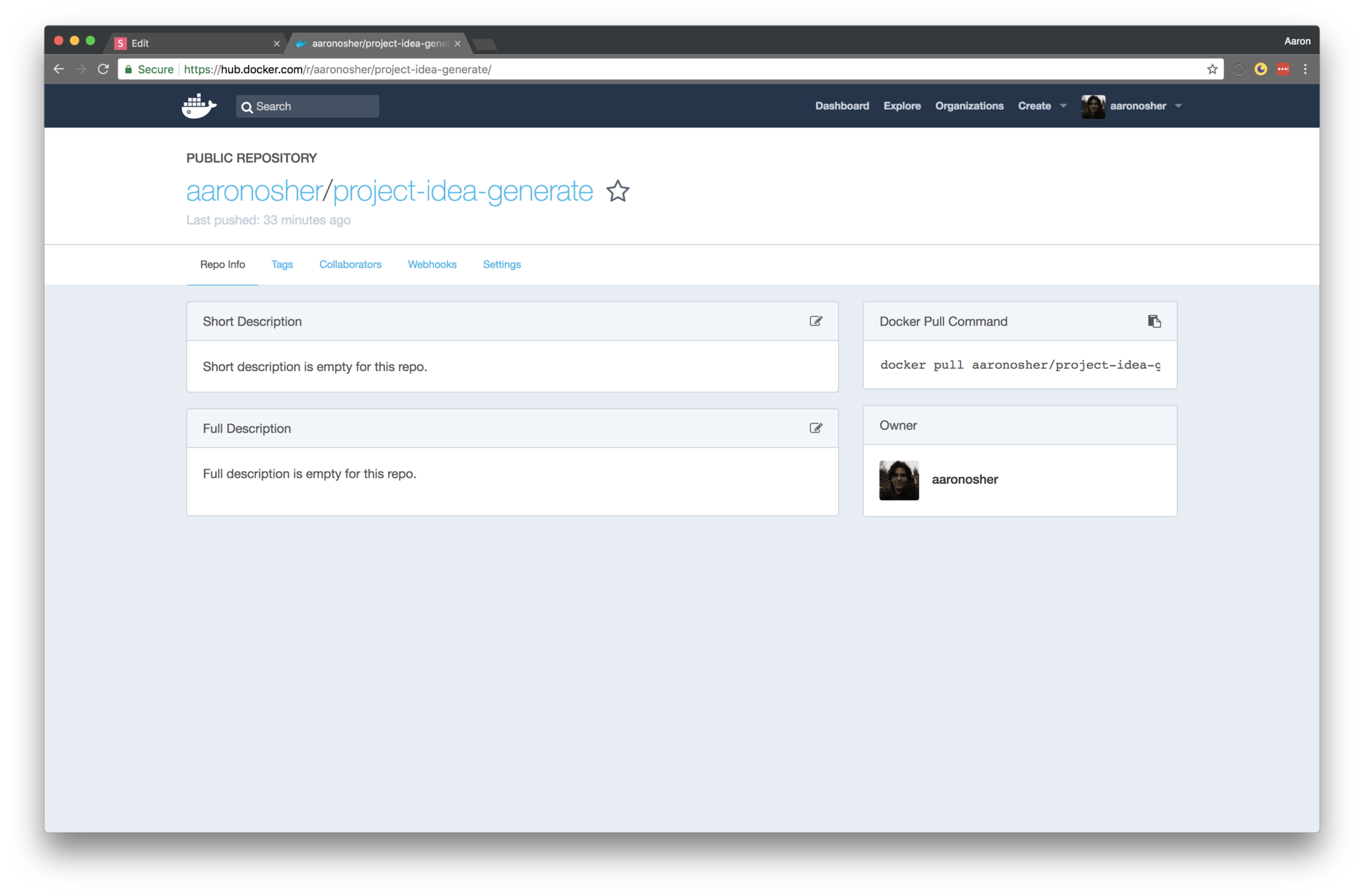1364x896 pixels.
Task: Bookmark this page with the star icon
Action: [1212, 69]
